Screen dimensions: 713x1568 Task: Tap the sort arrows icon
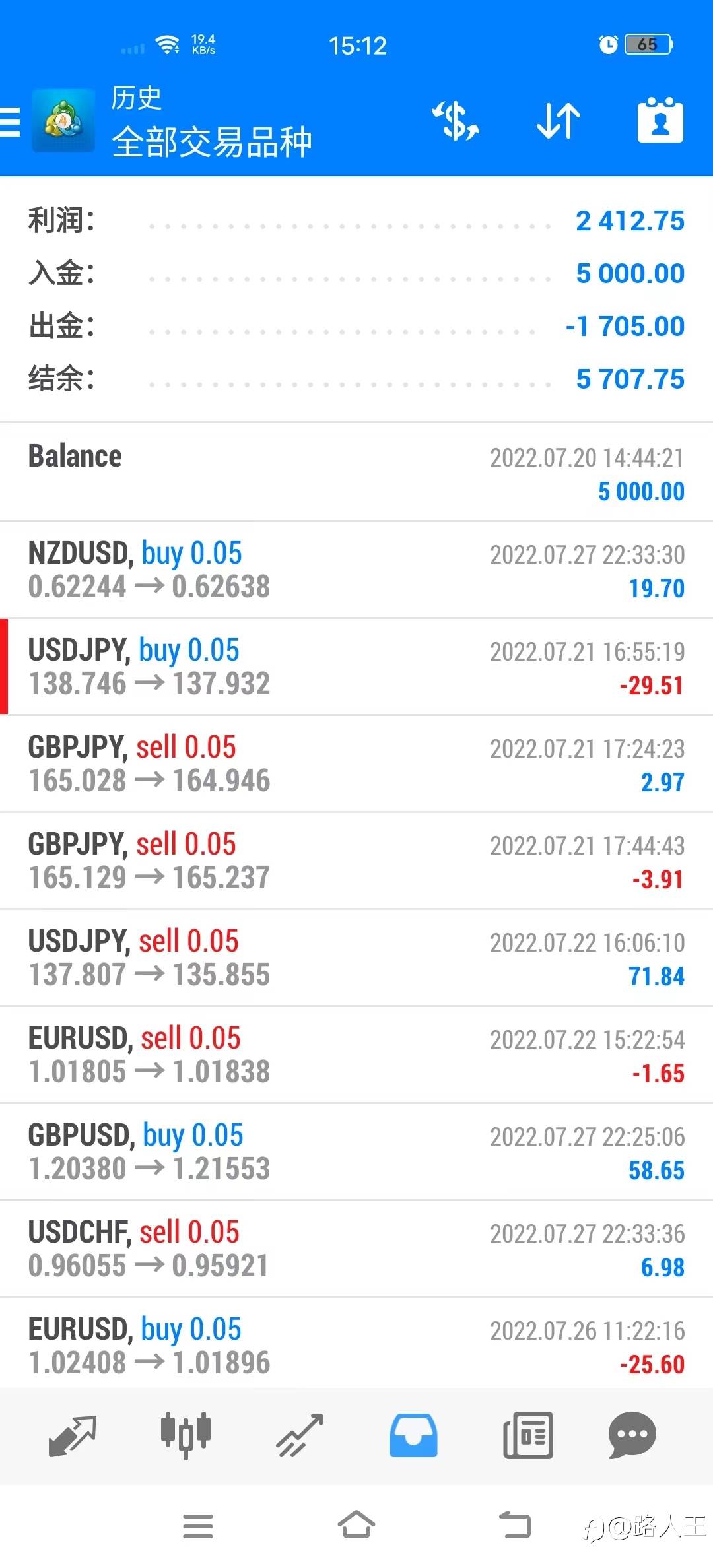click(x=558, y=121)
